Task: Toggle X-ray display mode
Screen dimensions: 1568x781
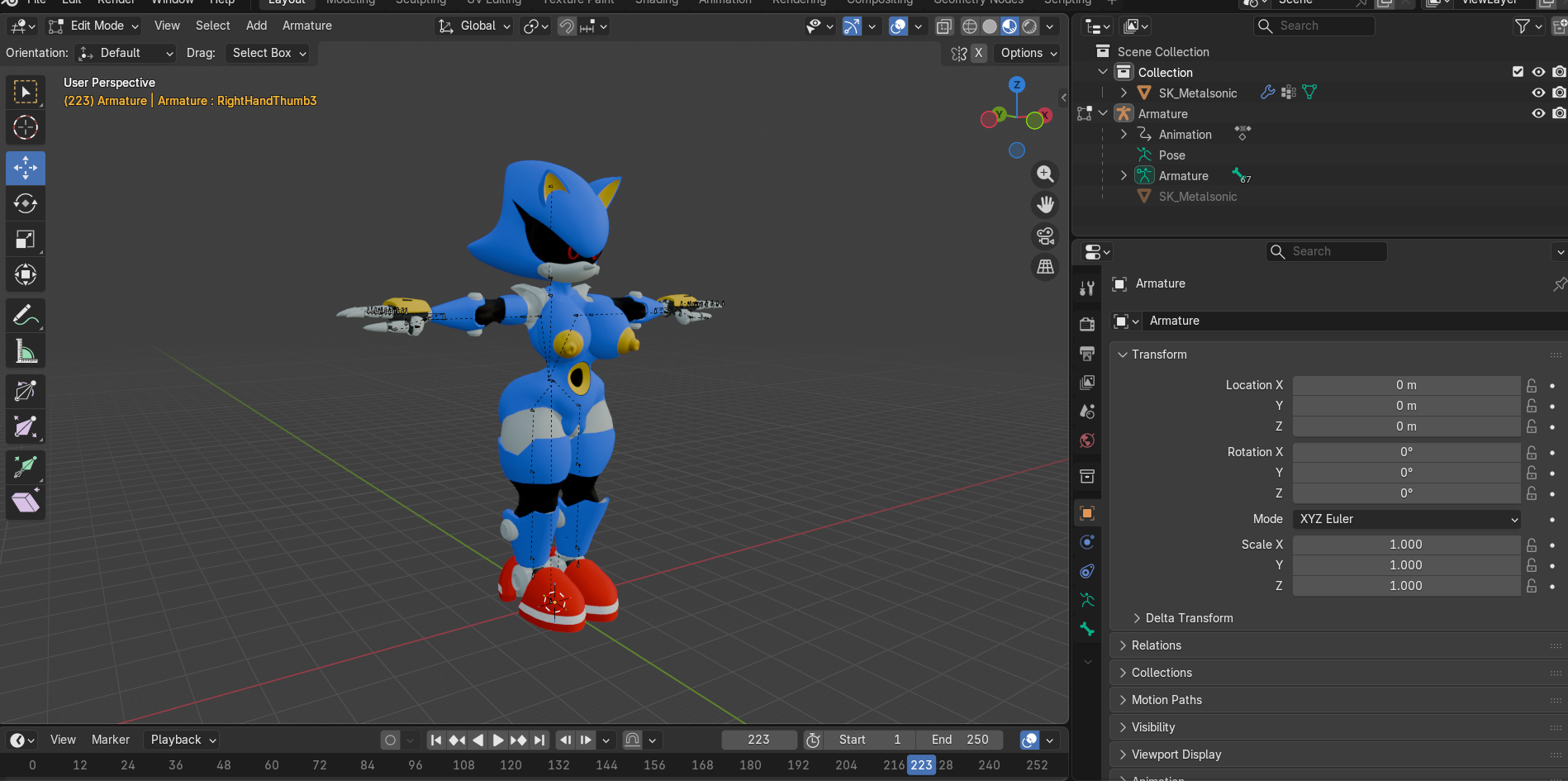Action: coord(944,26)
